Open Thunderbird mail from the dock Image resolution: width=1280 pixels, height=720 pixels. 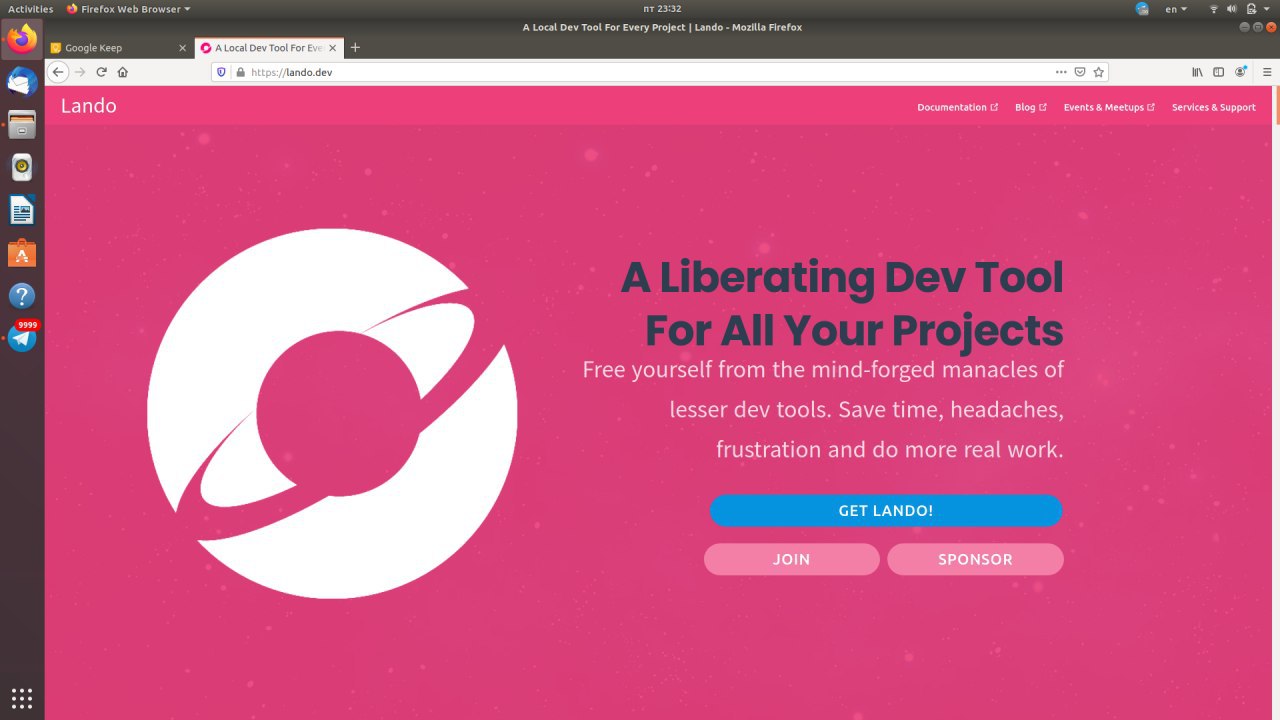point(22,82)
